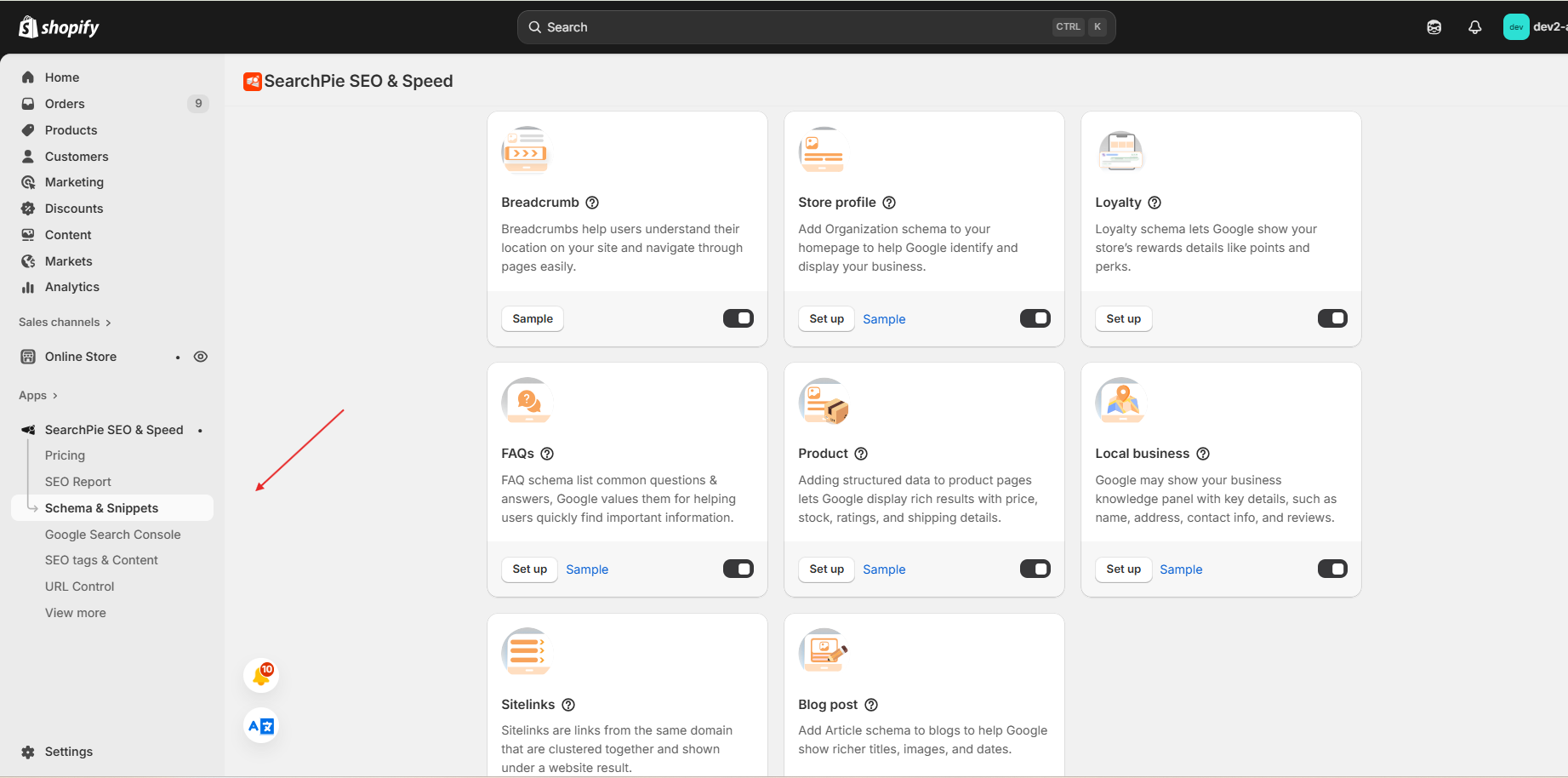Open the SEO Report page
The height and width of the screenshot is (778, 1568).
78,481
